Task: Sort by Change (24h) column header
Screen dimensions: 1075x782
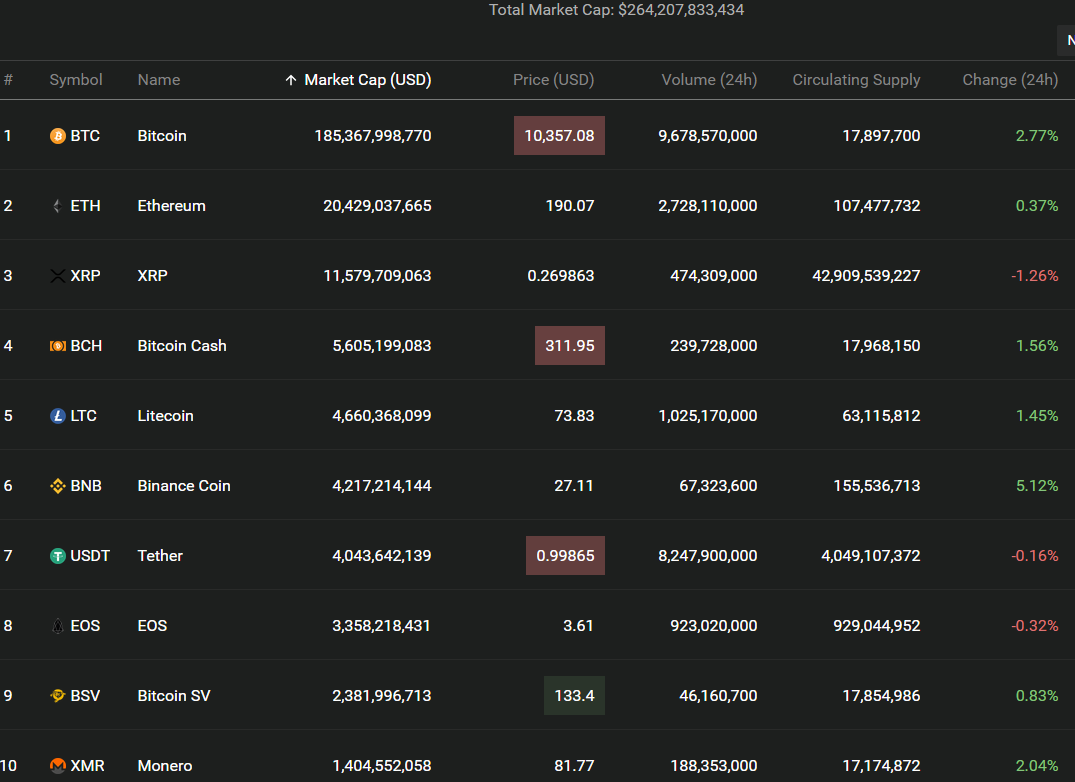Action: pyautogui.click(x=1009, y=80)
